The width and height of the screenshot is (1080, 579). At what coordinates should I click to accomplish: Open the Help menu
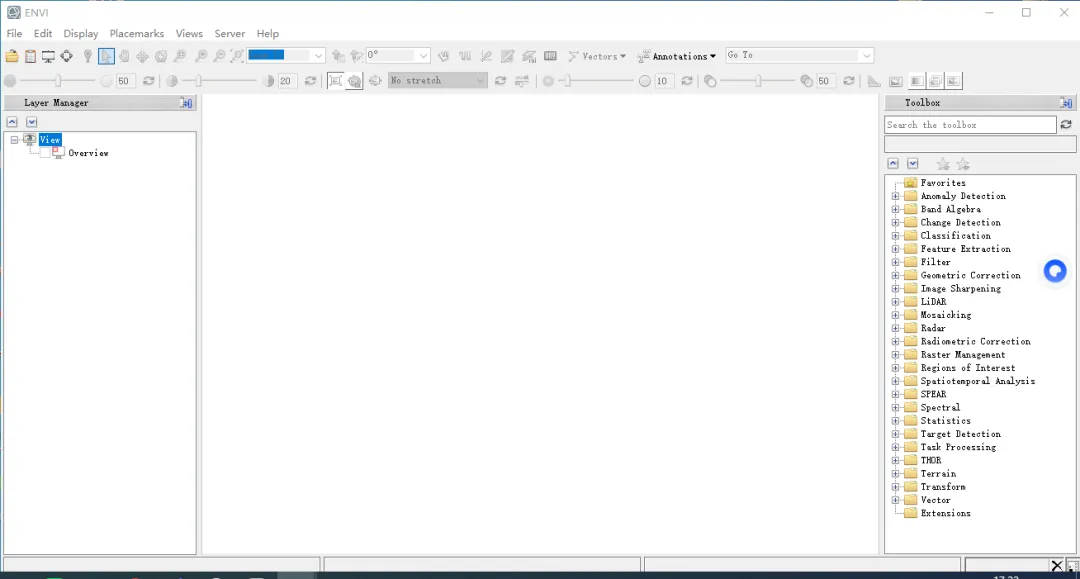coord(267,33)
